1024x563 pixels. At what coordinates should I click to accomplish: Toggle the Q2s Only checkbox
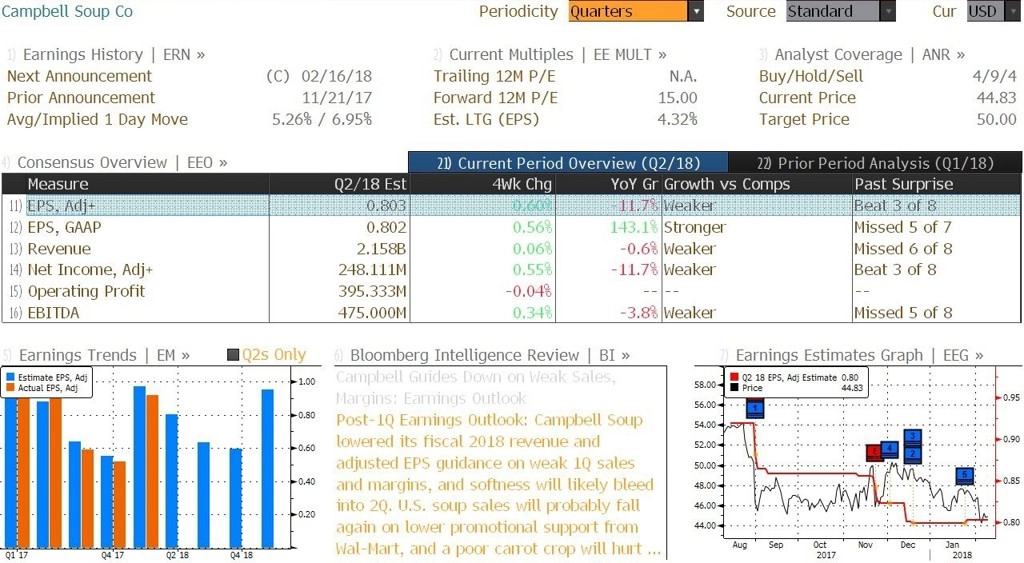tap(232, 355)
